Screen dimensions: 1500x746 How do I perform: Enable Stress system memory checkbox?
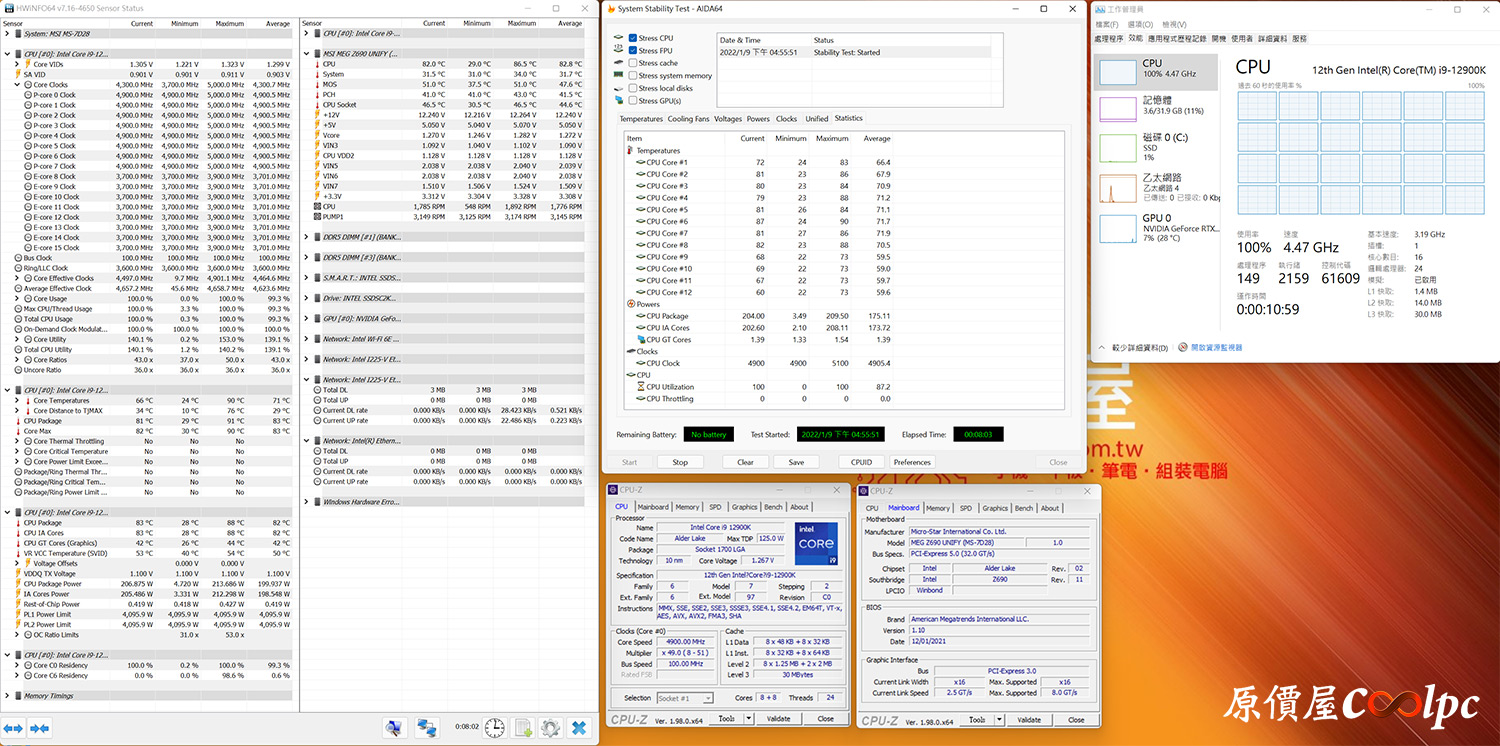pyautogui.click(x=633, y=75)
